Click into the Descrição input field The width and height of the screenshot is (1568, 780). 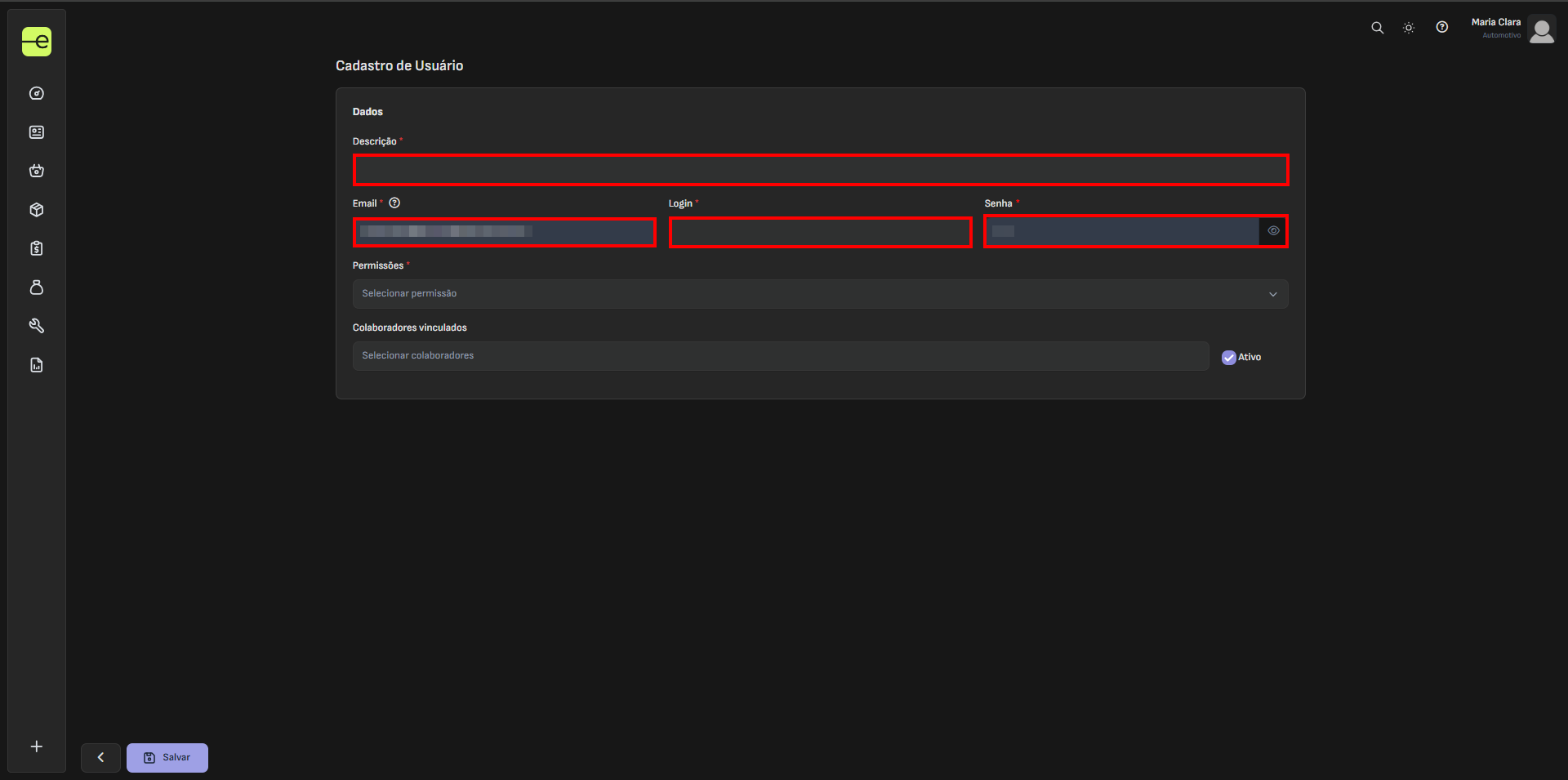820,170
